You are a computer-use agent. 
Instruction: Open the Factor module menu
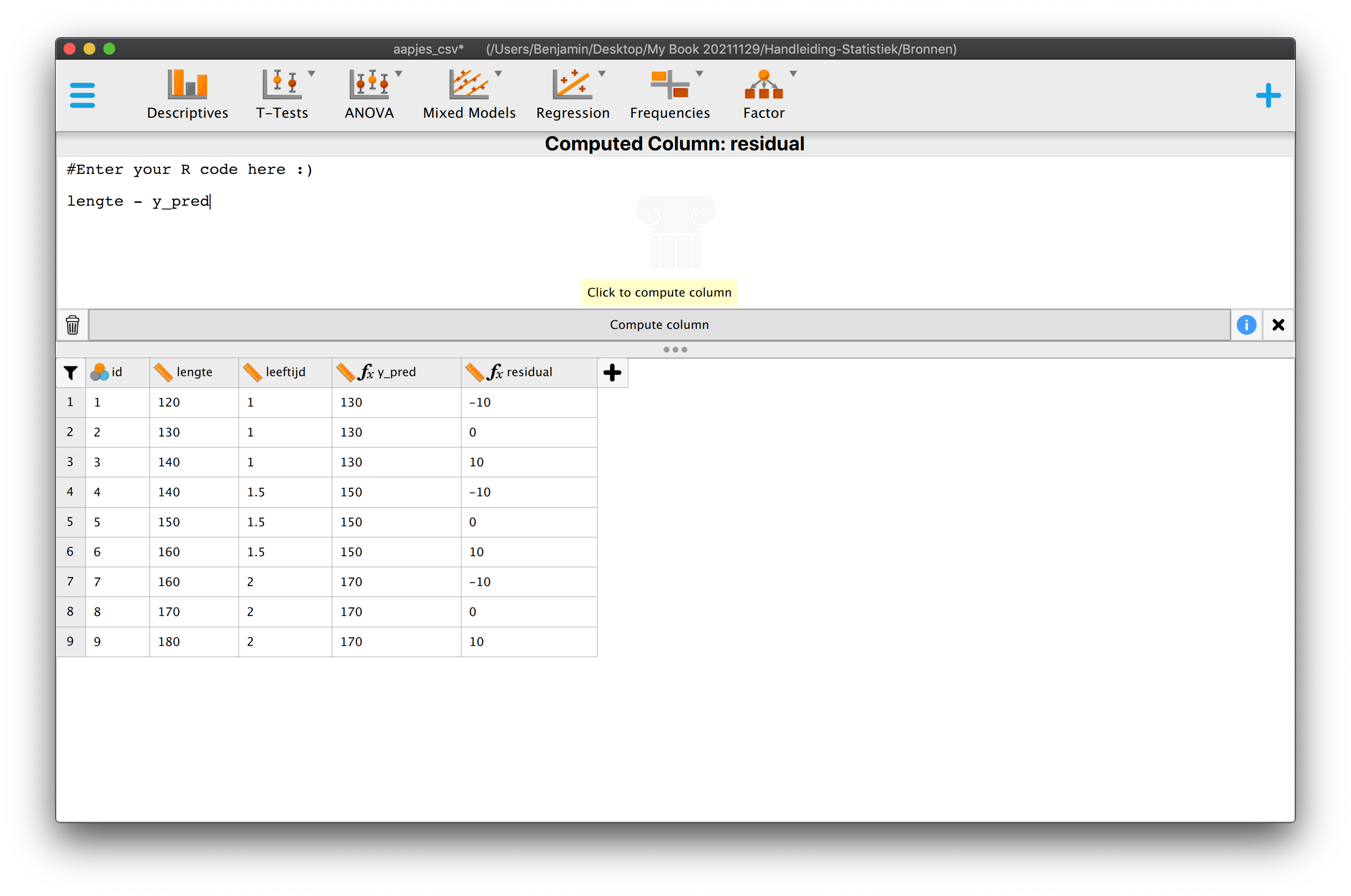(763, 94)
